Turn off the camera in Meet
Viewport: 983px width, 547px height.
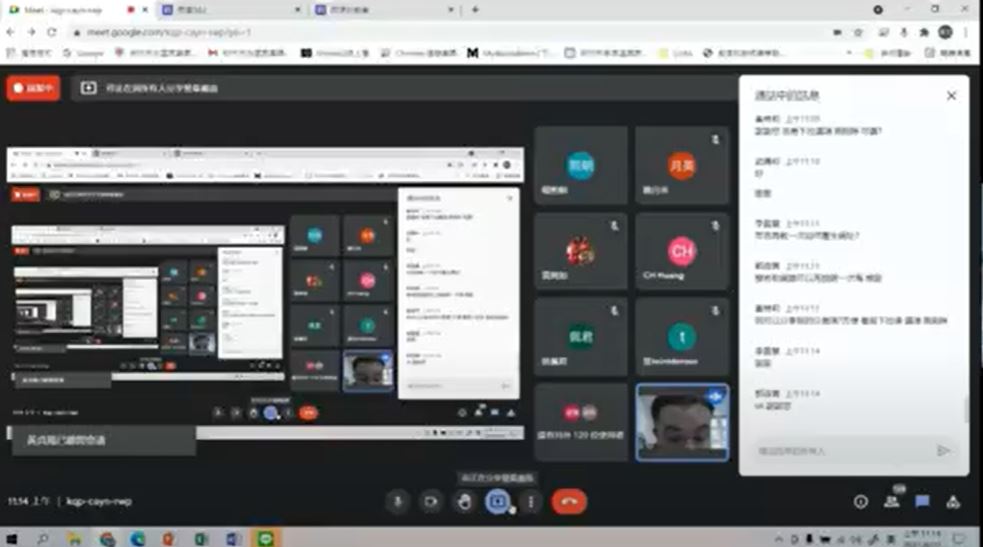coord(431,502)
